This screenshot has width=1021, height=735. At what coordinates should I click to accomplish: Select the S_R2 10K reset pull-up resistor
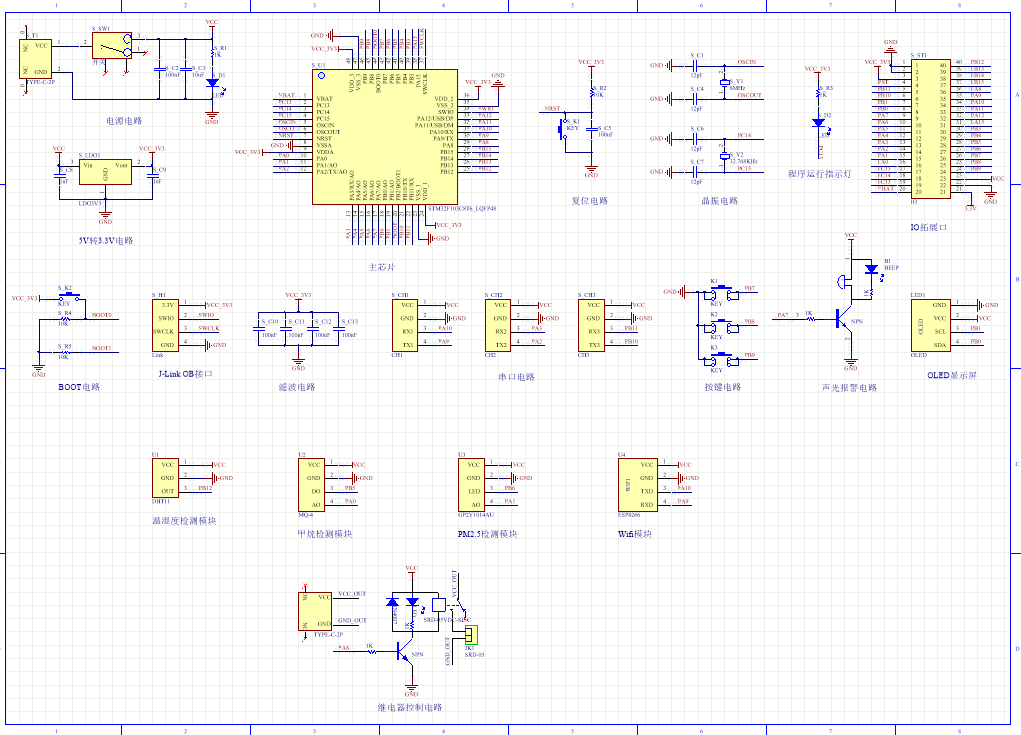tap(592, 92)
